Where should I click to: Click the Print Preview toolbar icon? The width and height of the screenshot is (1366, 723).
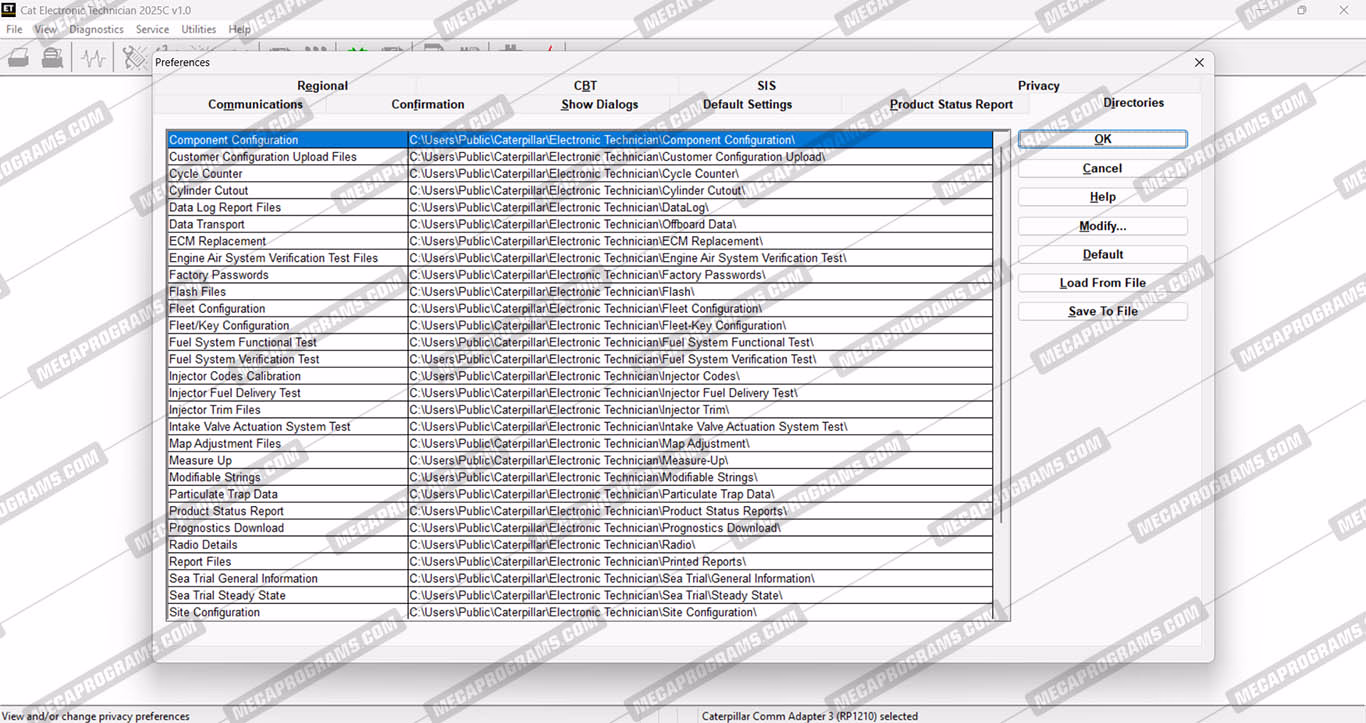[52, 58]
